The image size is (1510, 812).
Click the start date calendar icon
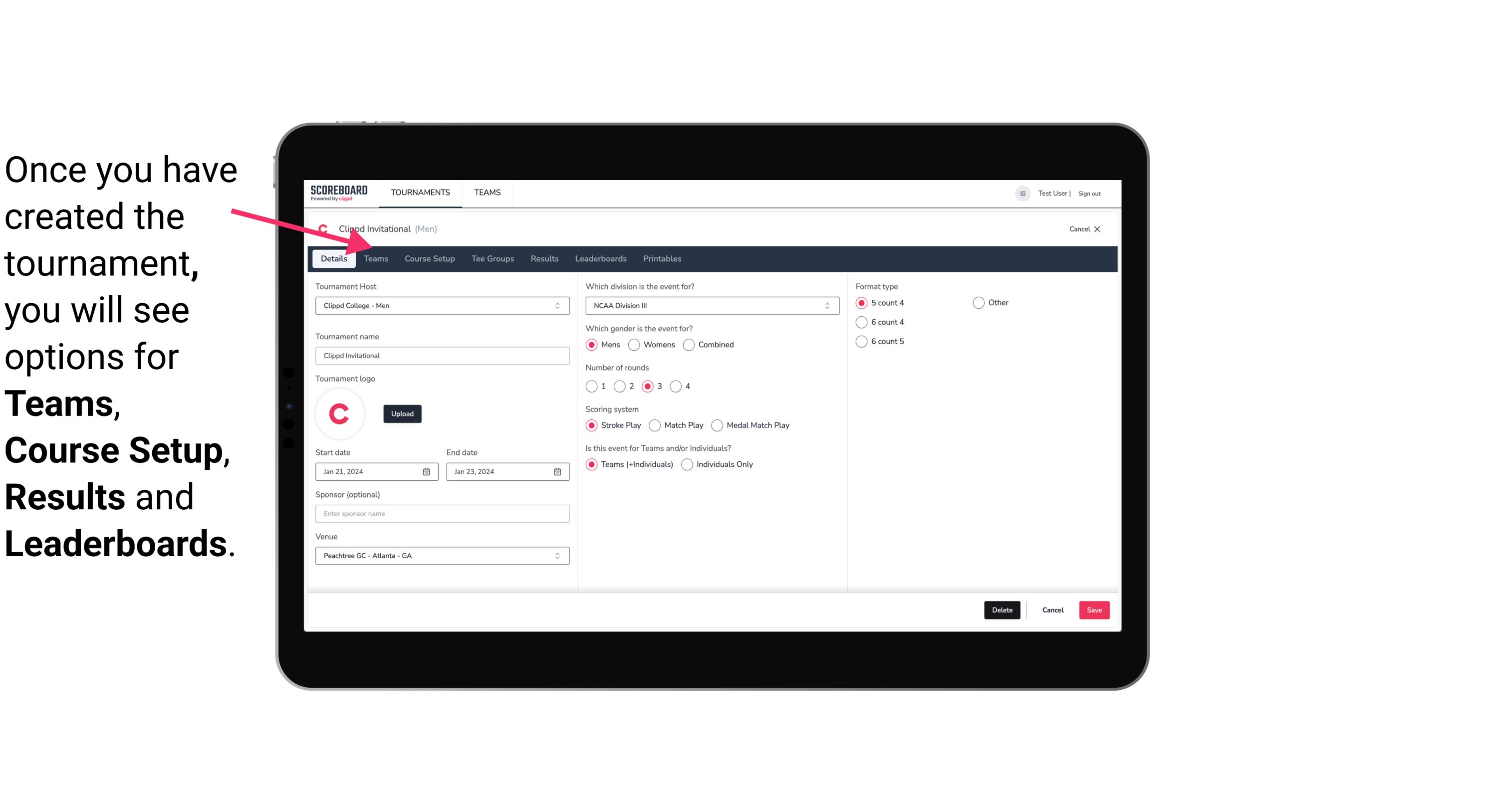pos(427,472)
